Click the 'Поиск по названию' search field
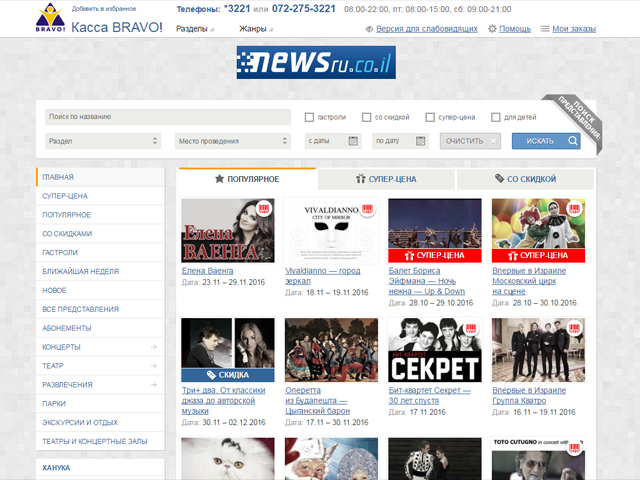The width and height of the screenshot is (640, 480). point(168,117)
